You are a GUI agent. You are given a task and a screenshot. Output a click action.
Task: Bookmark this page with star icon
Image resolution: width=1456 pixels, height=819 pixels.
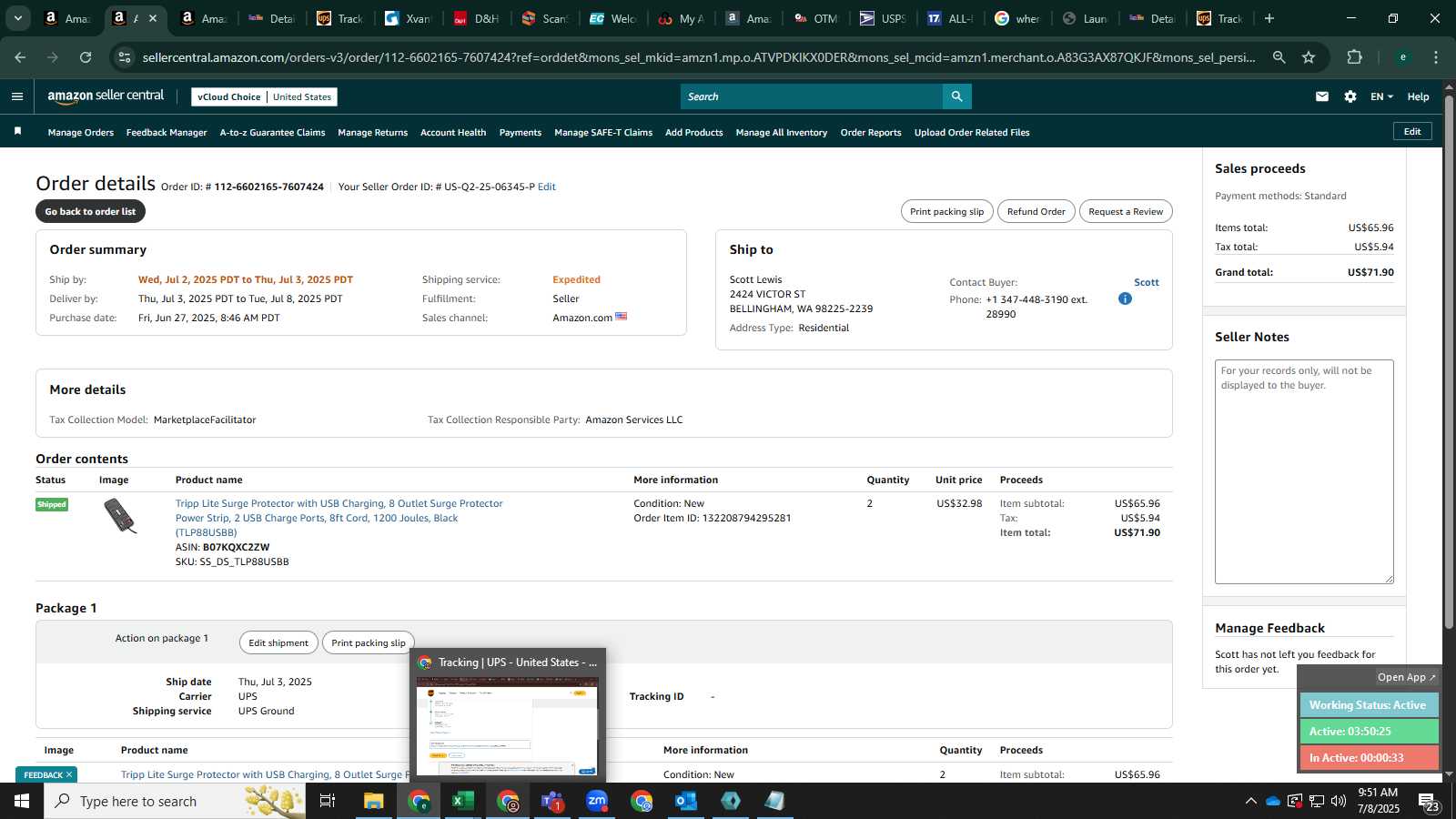[x=1309, y=57]
